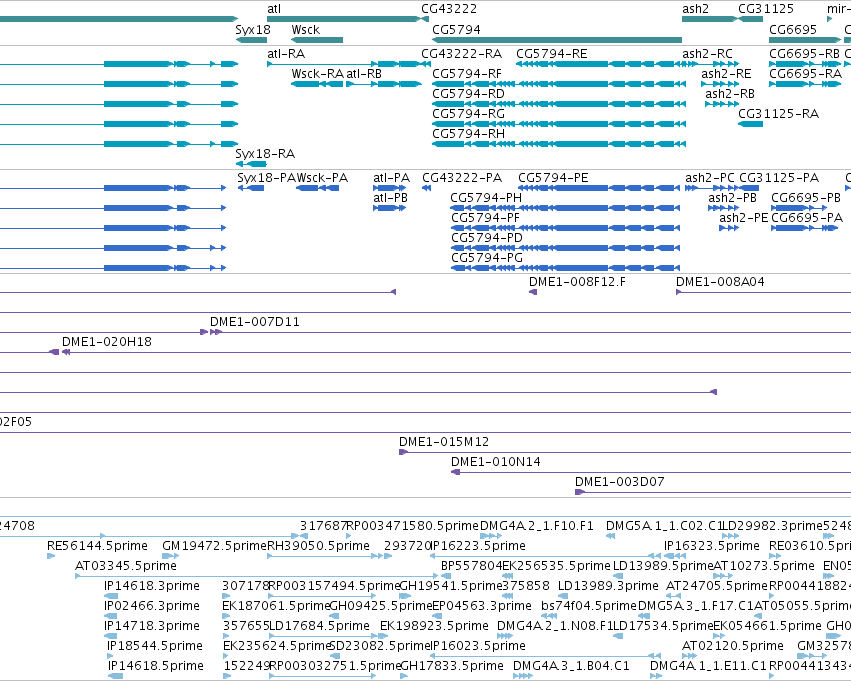Click EST GM19472.5prime
The width and height of the screenshot is (851, 681).
coord(215,546)
